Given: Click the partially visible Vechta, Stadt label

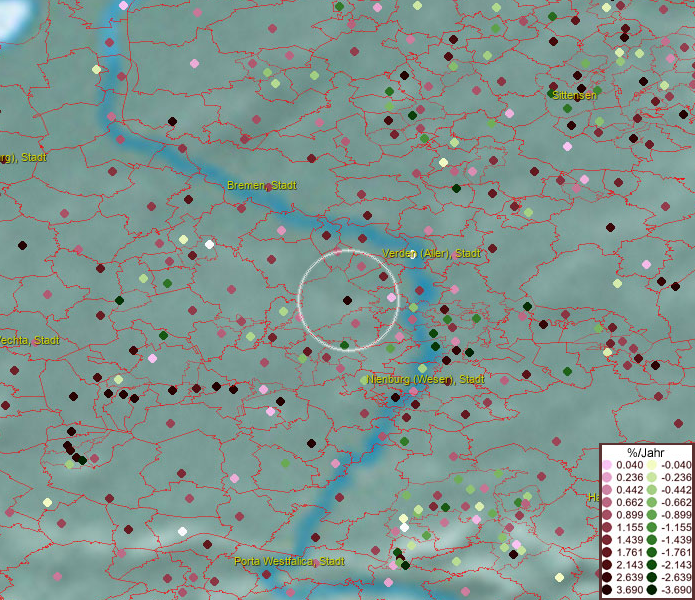Looking at the screenshot, I should tap(28, 340).
